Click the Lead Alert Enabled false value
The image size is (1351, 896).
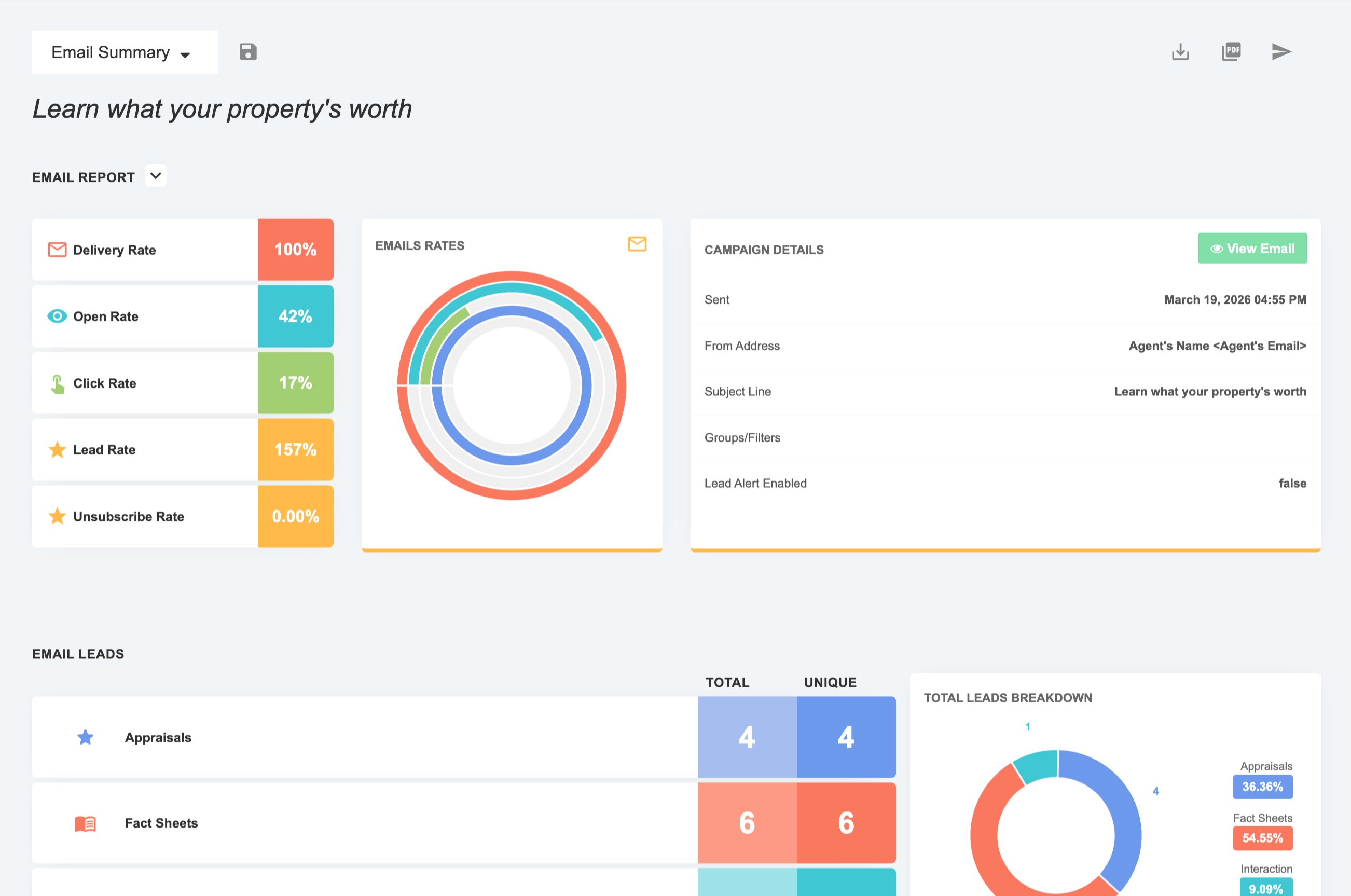click(x=1292, y=484)
